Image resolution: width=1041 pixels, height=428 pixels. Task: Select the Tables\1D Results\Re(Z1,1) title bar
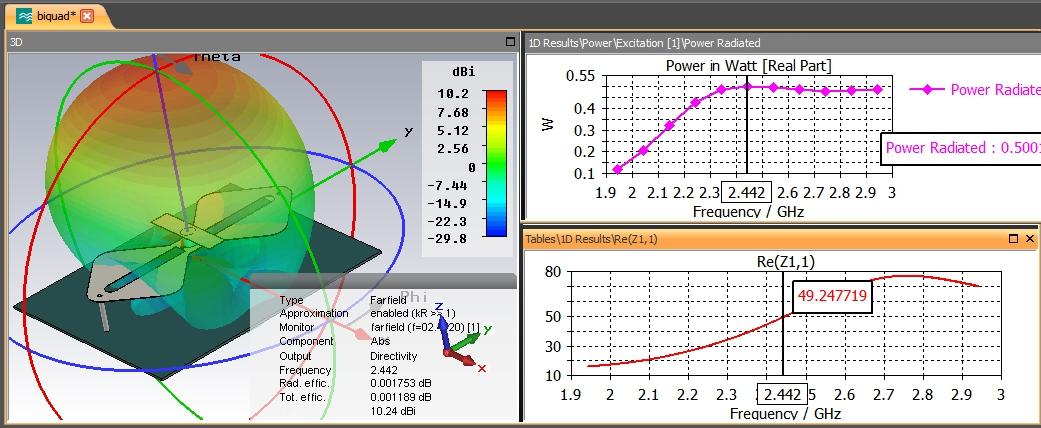(781, 239)
